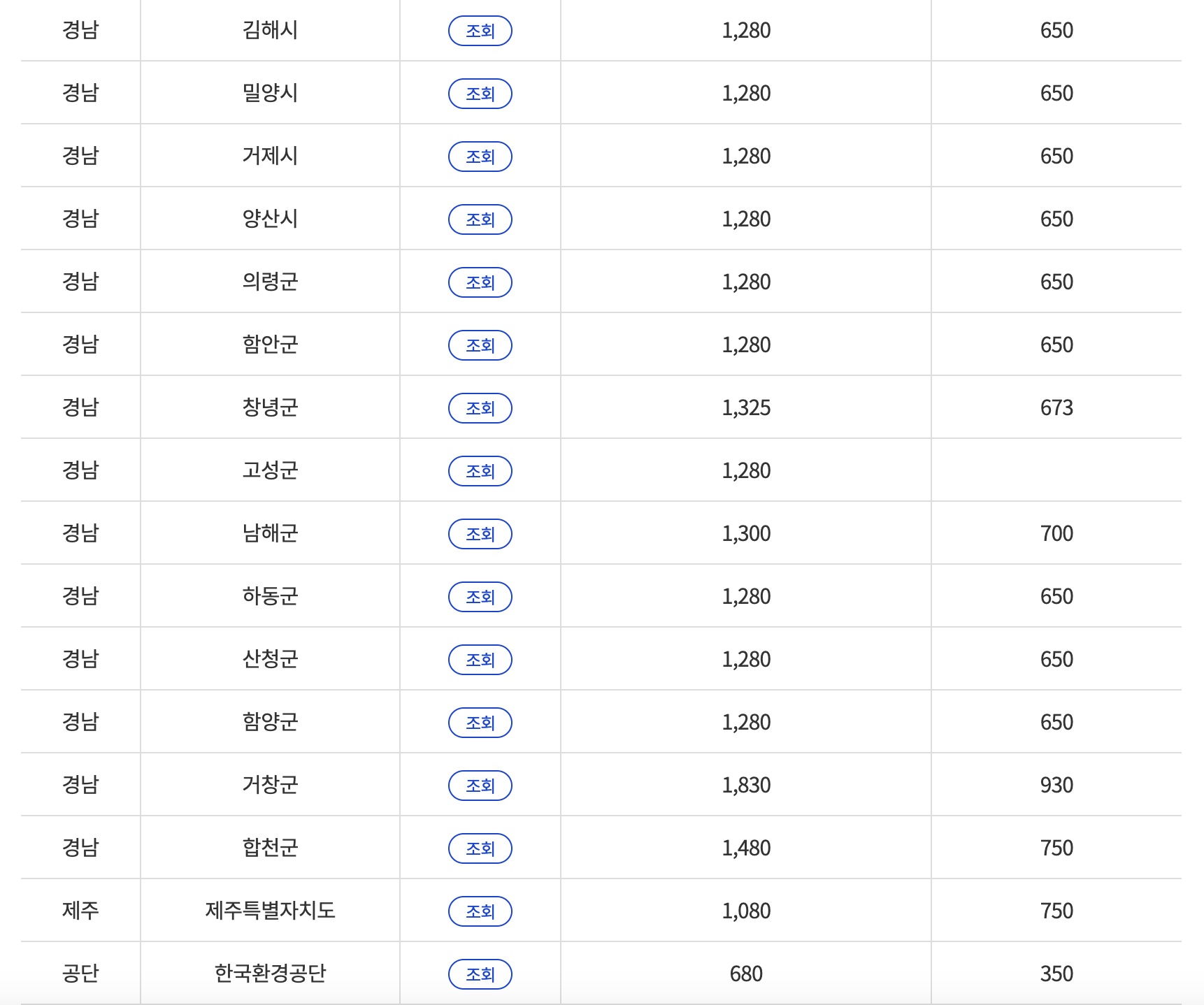The height and width of the screenshot is (1005, 1204).
Task: Click the 제주 region cell
Action: pyautogui.click(x=80, y=911)
